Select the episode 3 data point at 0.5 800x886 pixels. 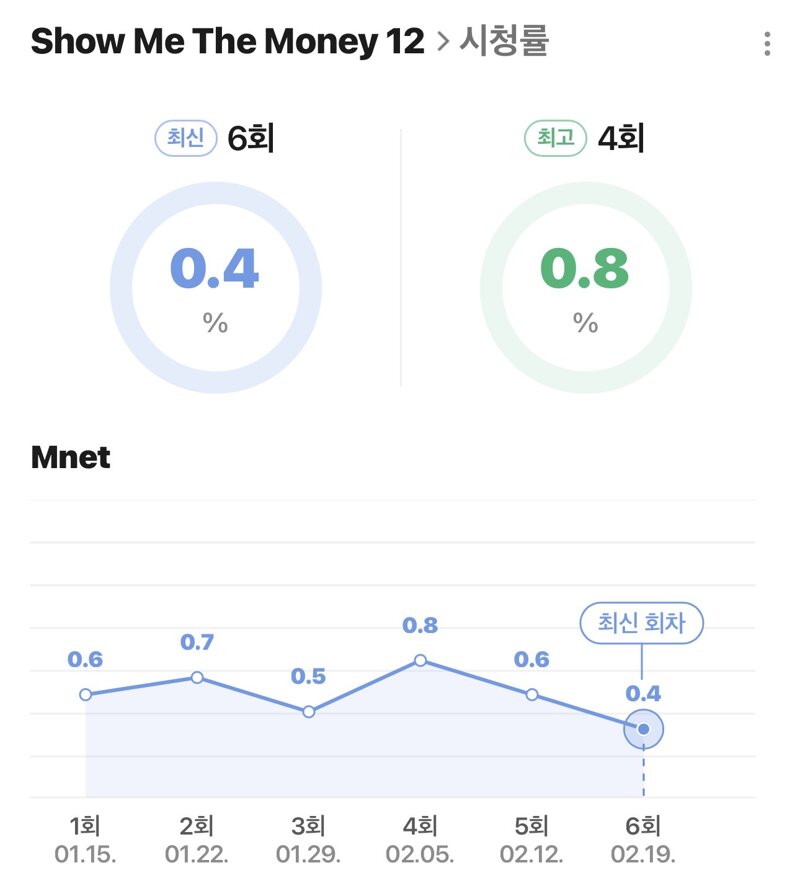(x=308, y=712)
